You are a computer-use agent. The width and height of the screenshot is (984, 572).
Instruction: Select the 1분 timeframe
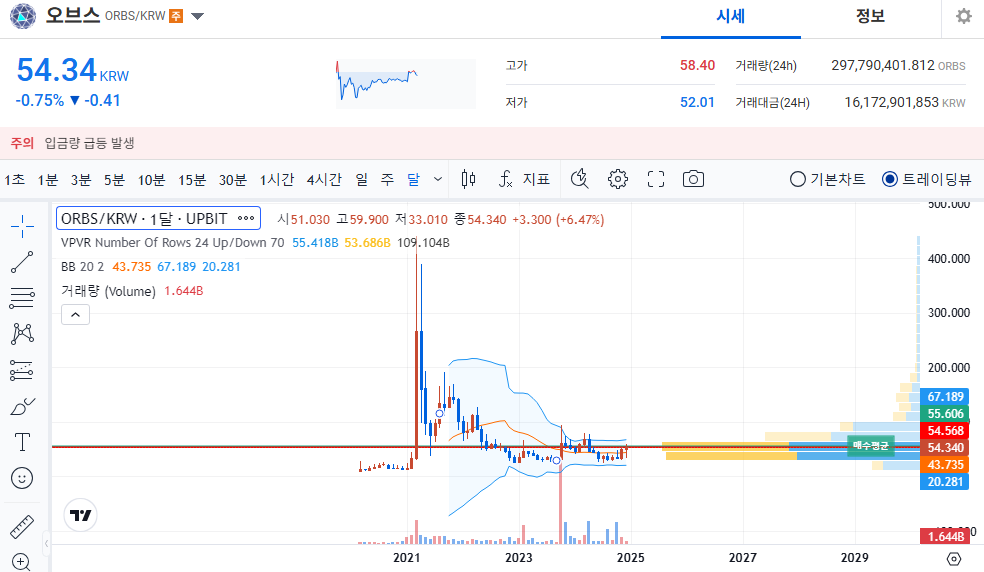(48, 180)
